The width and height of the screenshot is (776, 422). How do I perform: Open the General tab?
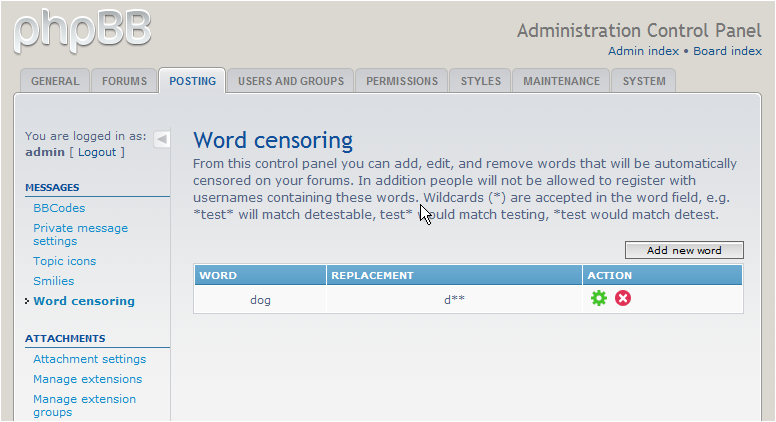(x=55, y=81)
